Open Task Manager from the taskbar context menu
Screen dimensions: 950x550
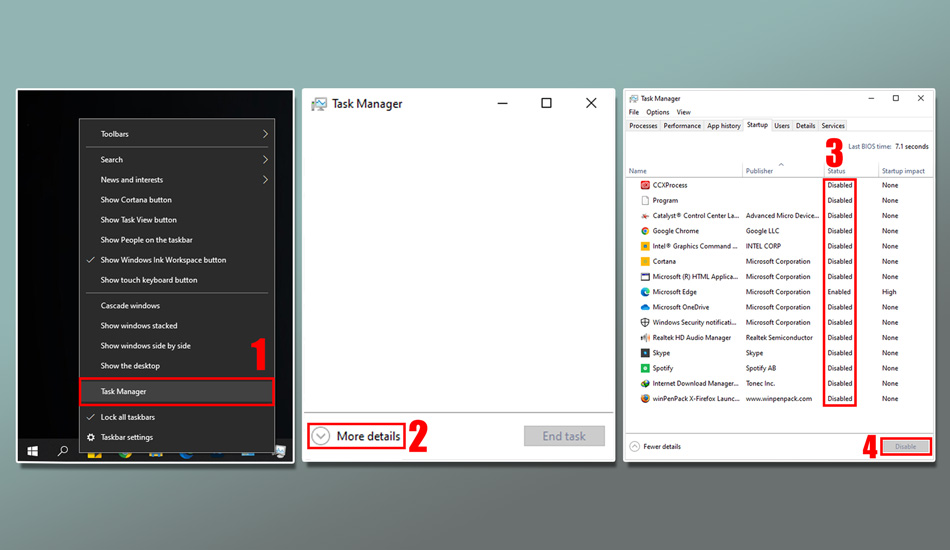(176, 391)
